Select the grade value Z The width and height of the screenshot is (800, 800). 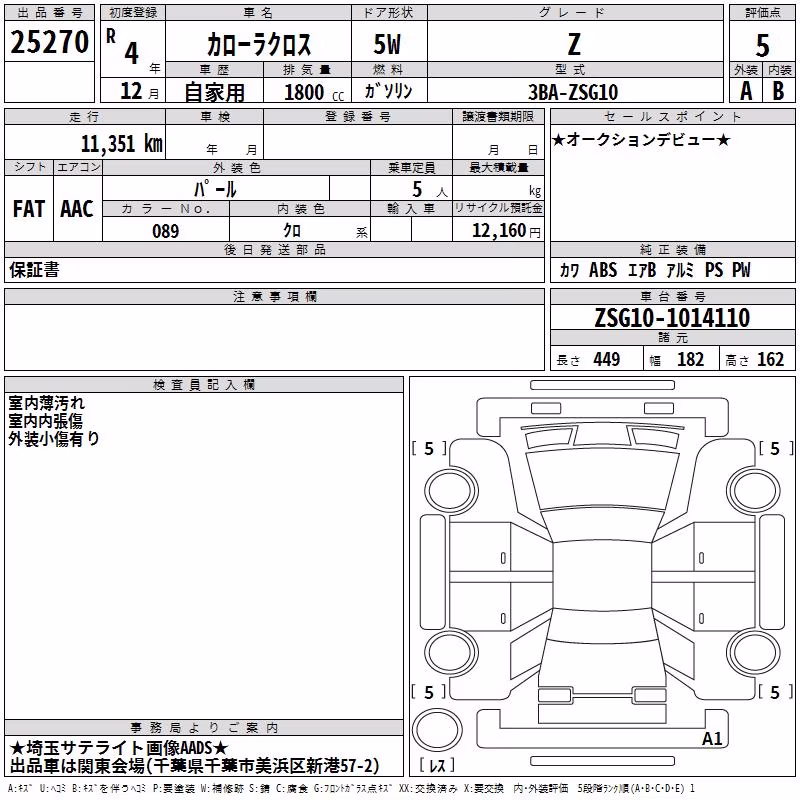[x=574, y=44]
